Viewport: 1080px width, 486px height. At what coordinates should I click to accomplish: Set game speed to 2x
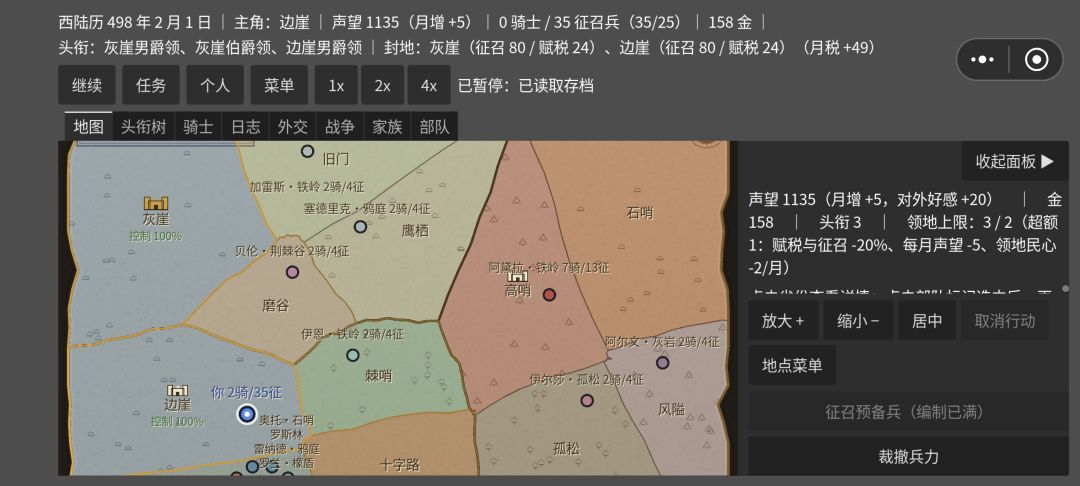tap(382, 85)
